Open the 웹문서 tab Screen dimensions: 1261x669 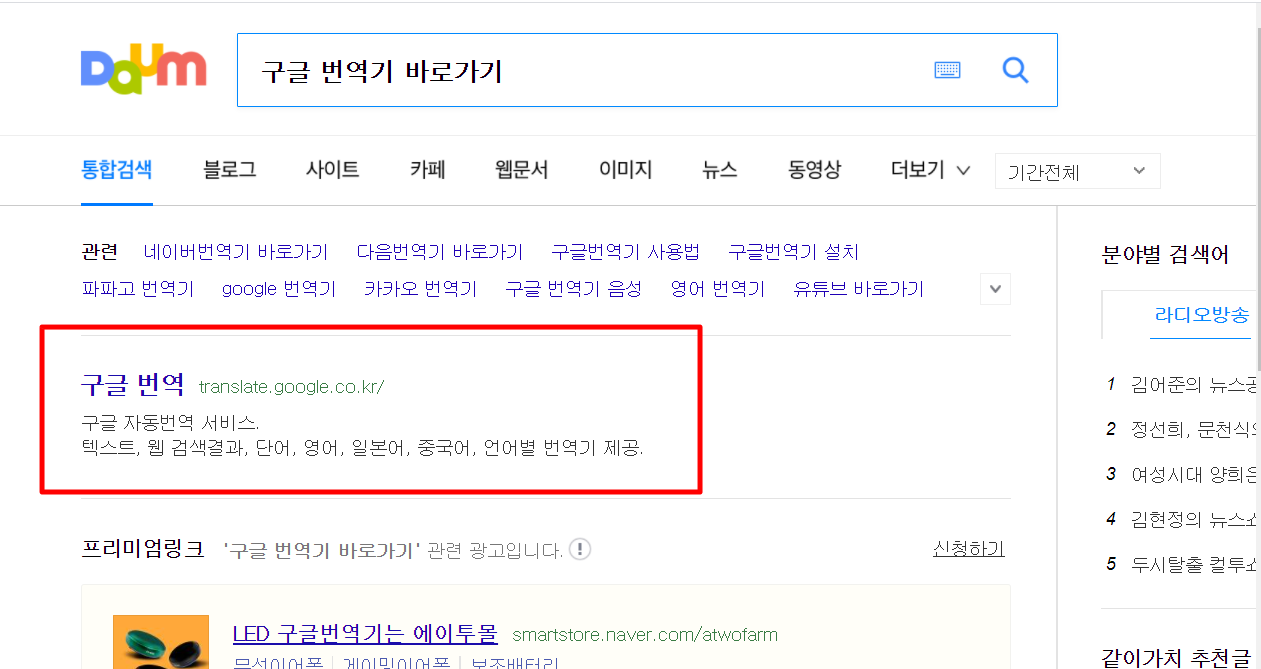521,170
